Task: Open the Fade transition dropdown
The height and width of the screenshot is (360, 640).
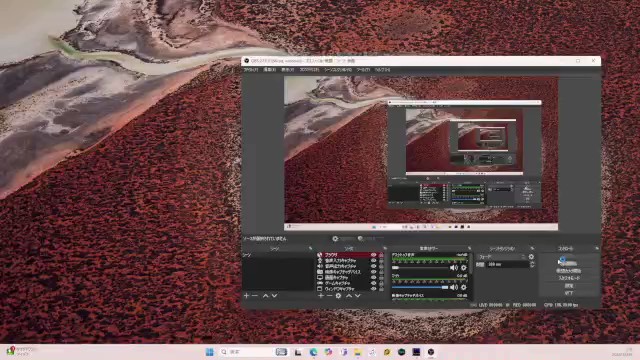Action: pyautogui.click(x=501, y=257)
